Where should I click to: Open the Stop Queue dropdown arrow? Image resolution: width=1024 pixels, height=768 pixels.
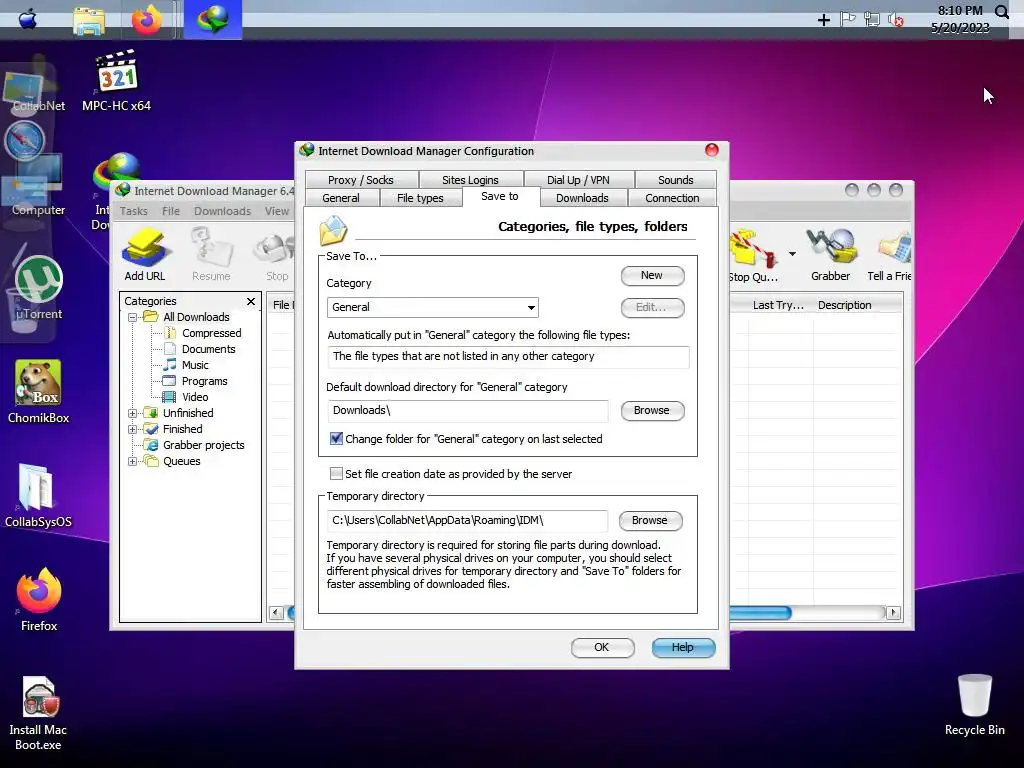(792, 253)
